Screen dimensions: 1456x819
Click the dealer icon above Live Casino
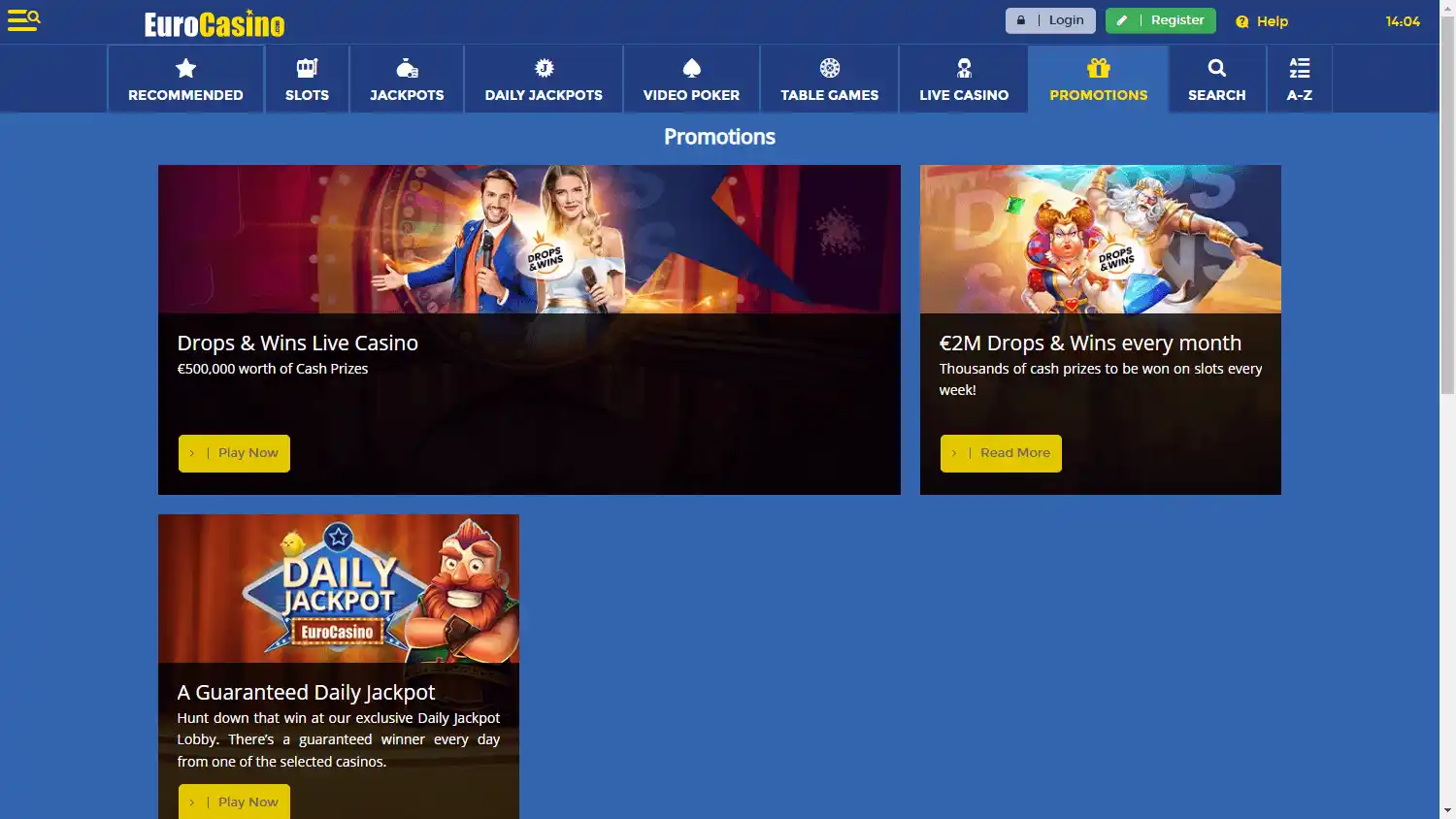(x=964, y=68)
